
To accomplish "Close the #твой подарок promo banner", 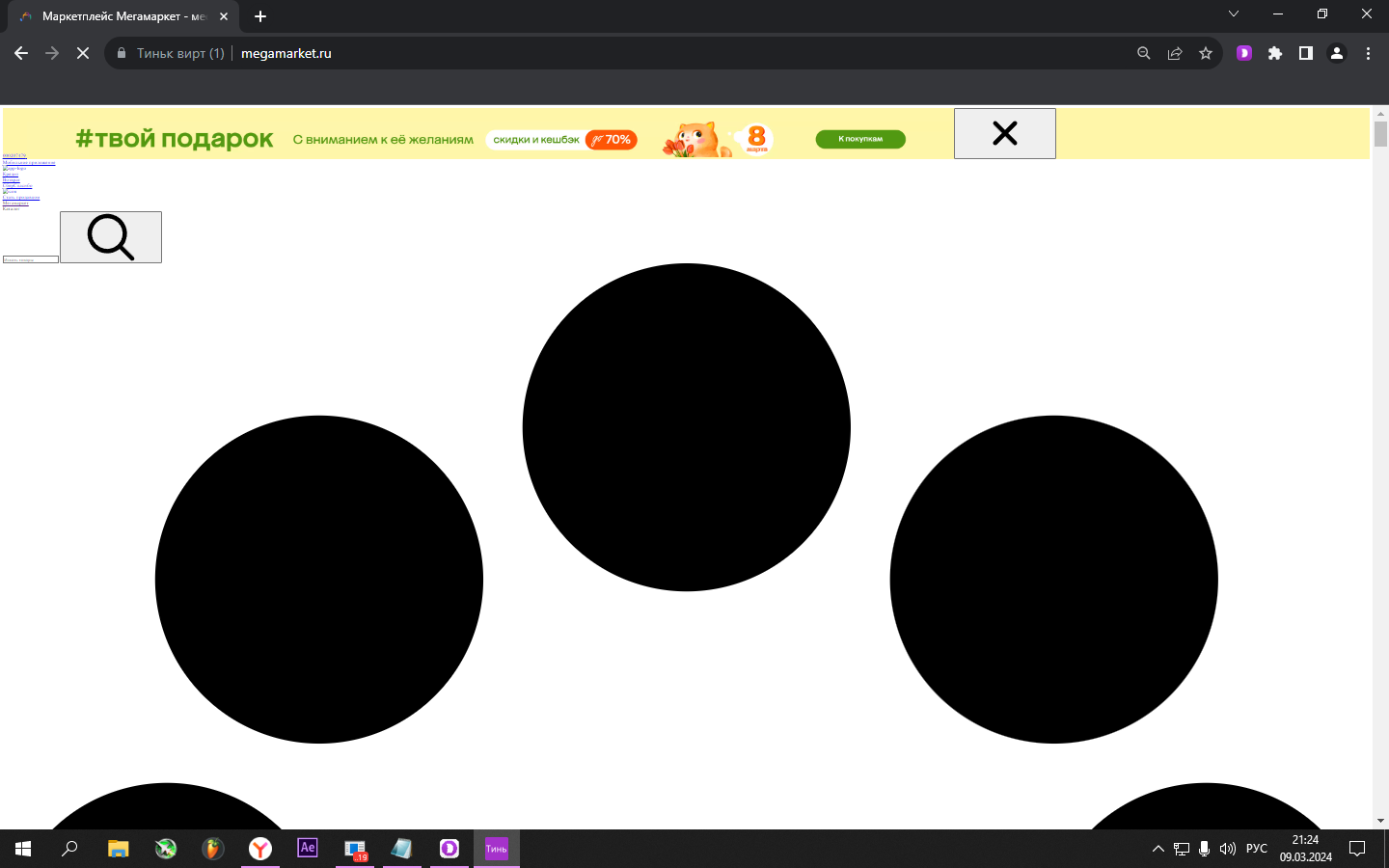I will coord(1005,133).
